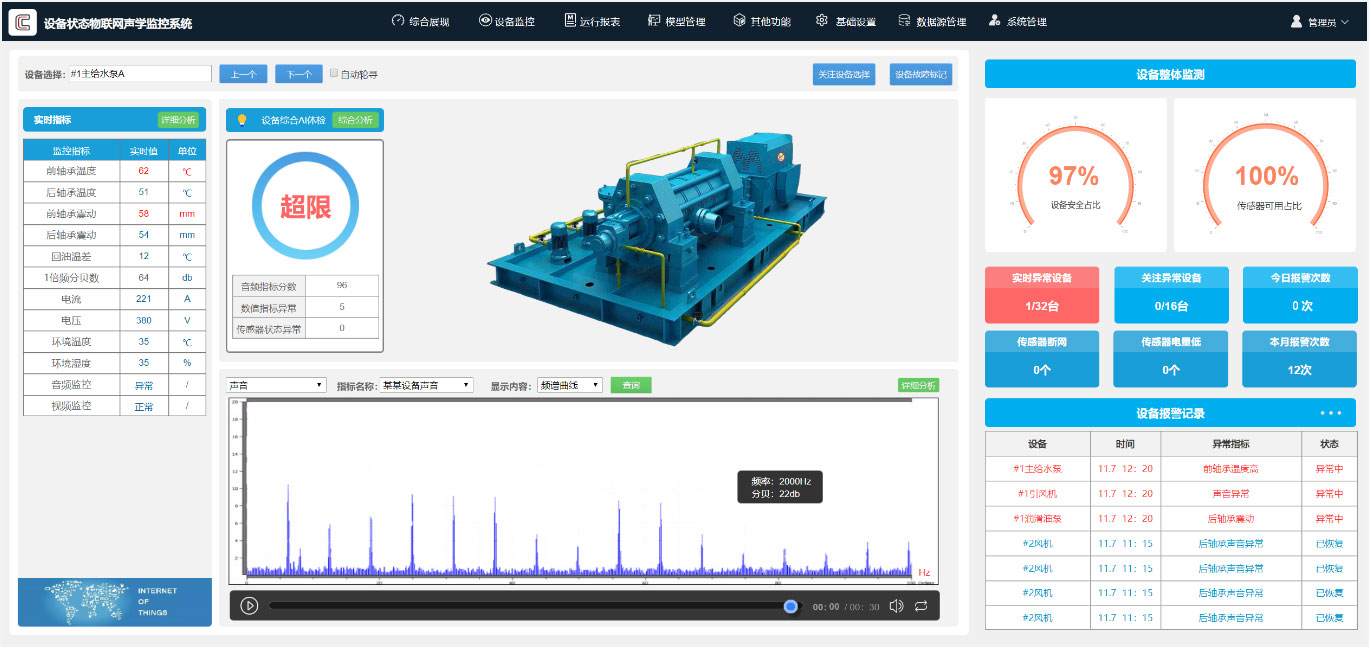The width and height of the screenshot is (1371, 649).
Task: Click the eye icon for 设备监控
Action: (x=485, y=20)
